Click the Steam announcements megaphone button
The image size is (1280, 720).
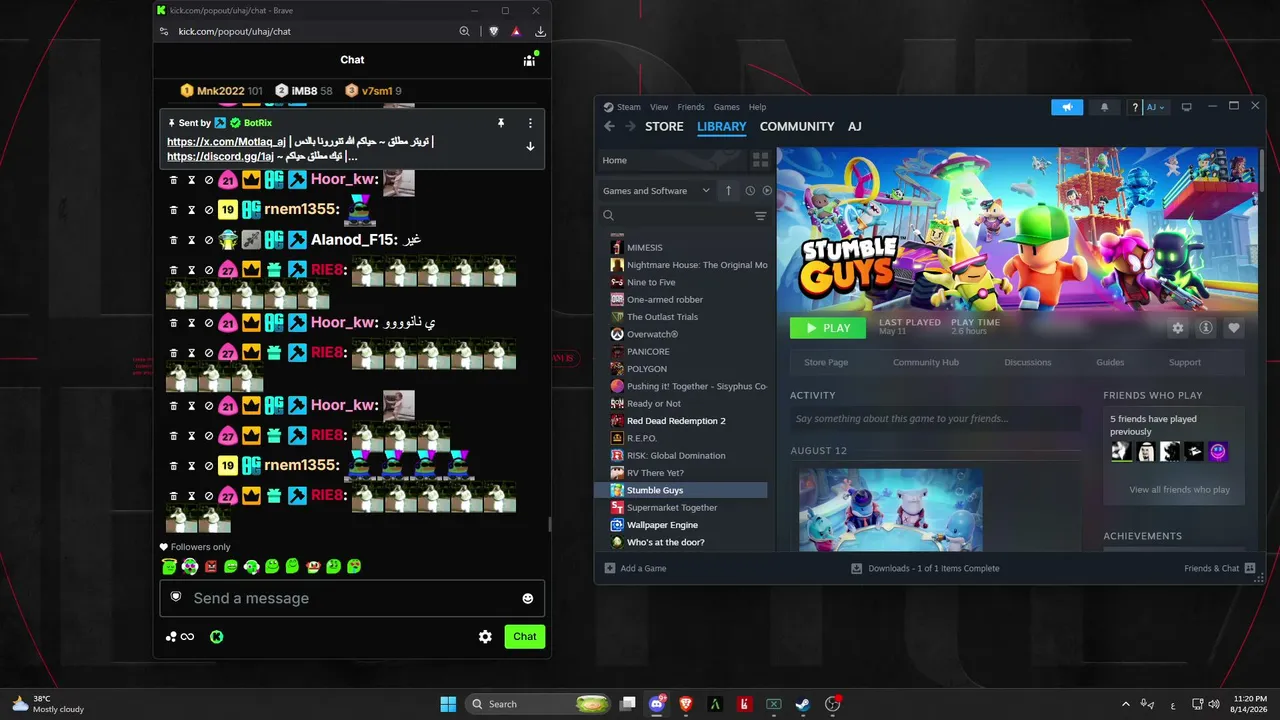click(x=1067, y=107)
